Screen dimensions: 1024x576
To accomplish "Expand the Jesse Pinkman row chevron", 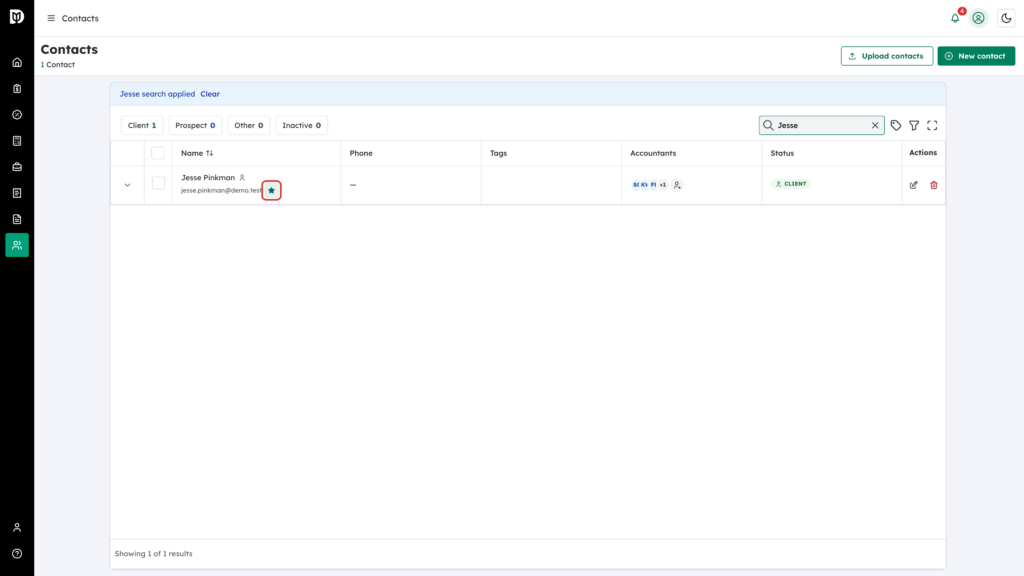I will pyautogui.click(x=127, y=185).
